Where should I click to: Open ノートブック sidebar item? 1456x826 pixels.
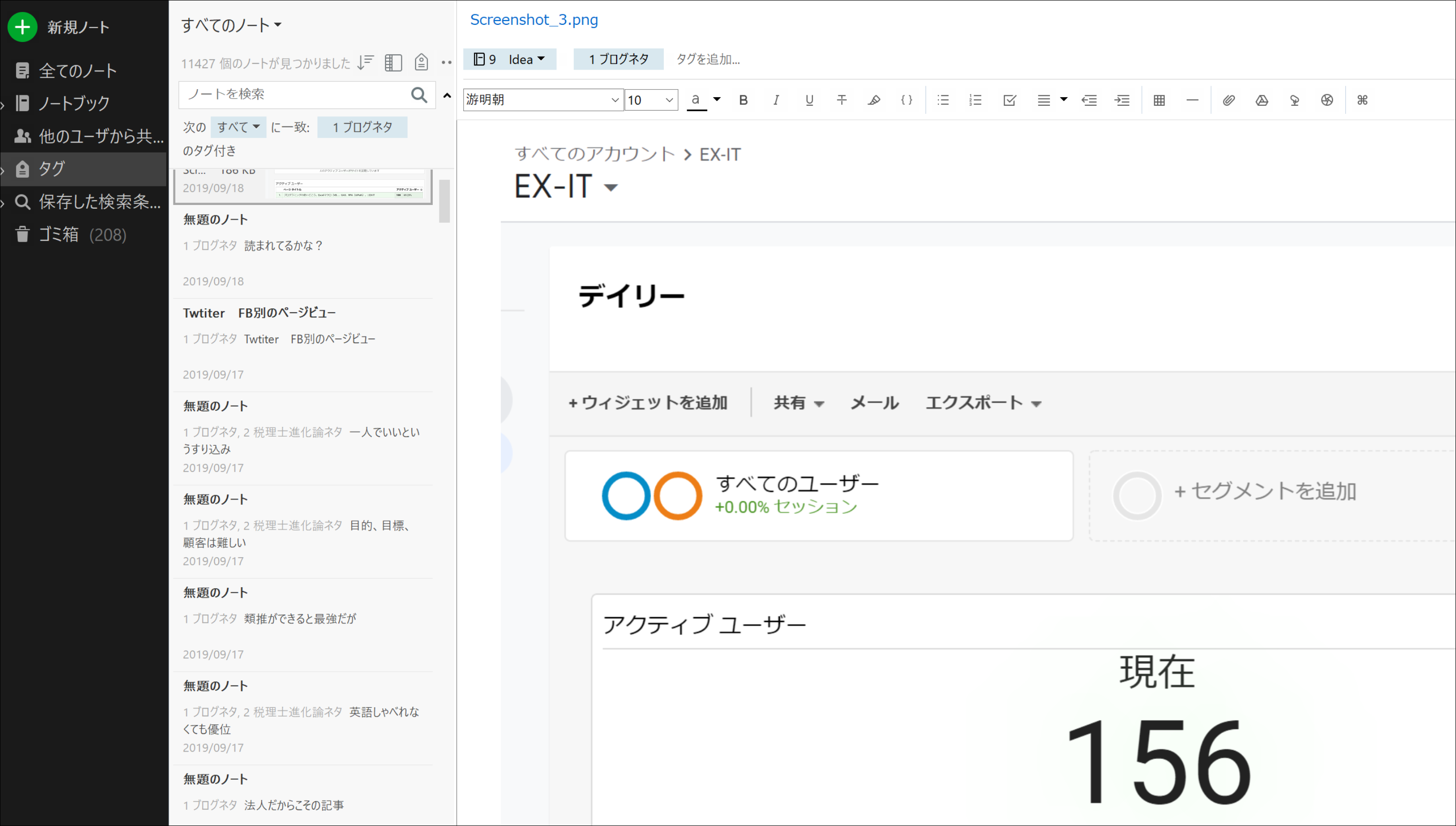tap(74, 103)
